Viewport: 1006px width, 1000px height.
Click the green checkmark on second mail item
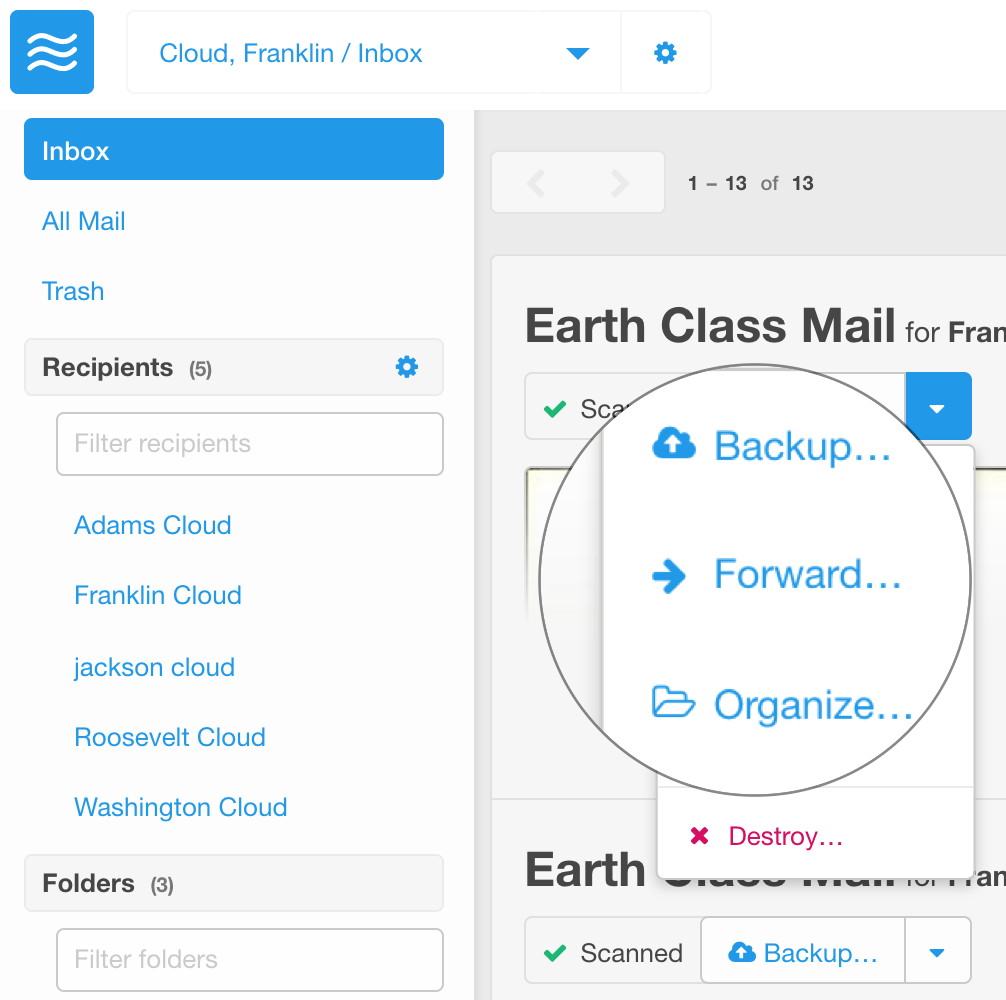[555, 953]
